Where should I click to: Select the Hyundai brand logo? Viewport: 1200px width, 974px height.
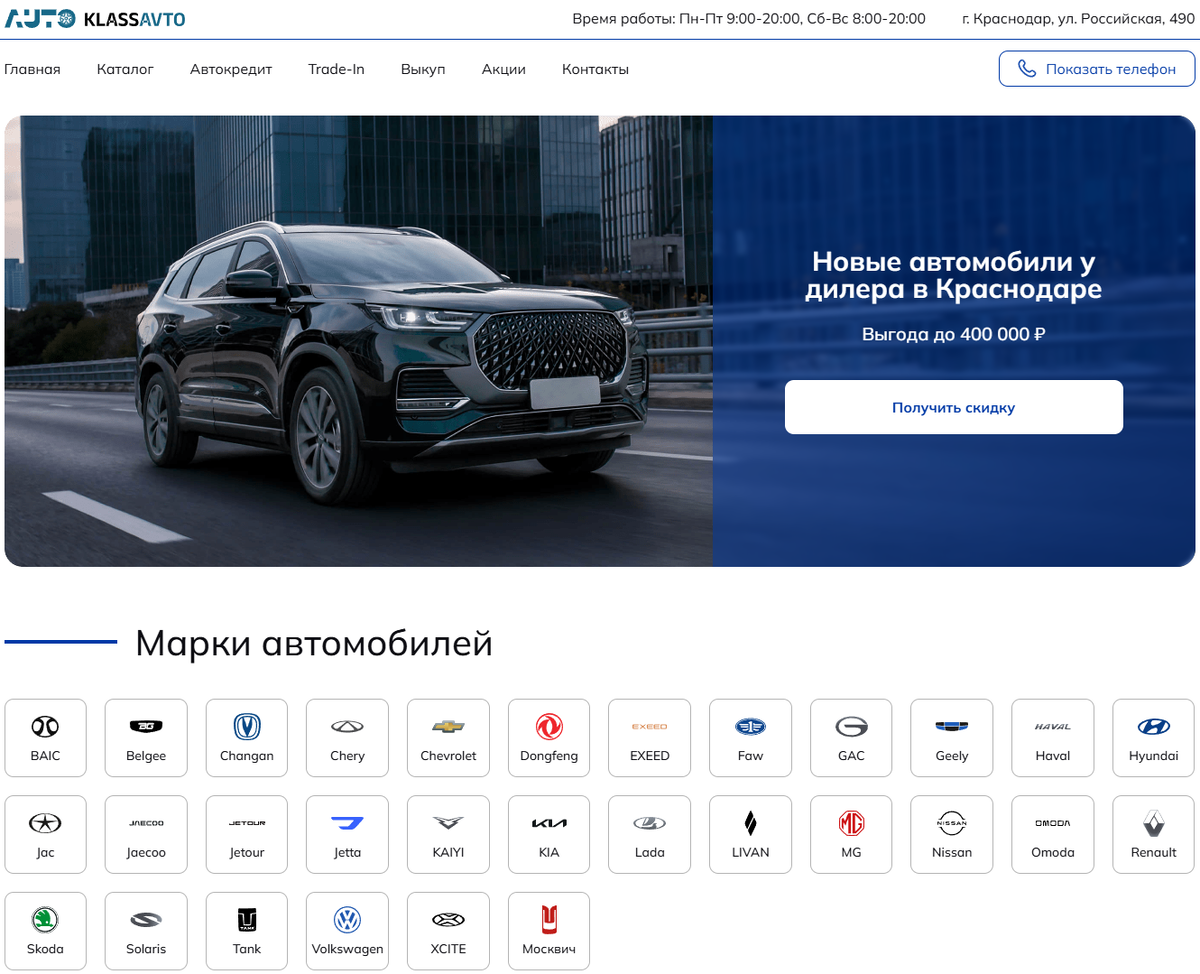click(1154, 727)
